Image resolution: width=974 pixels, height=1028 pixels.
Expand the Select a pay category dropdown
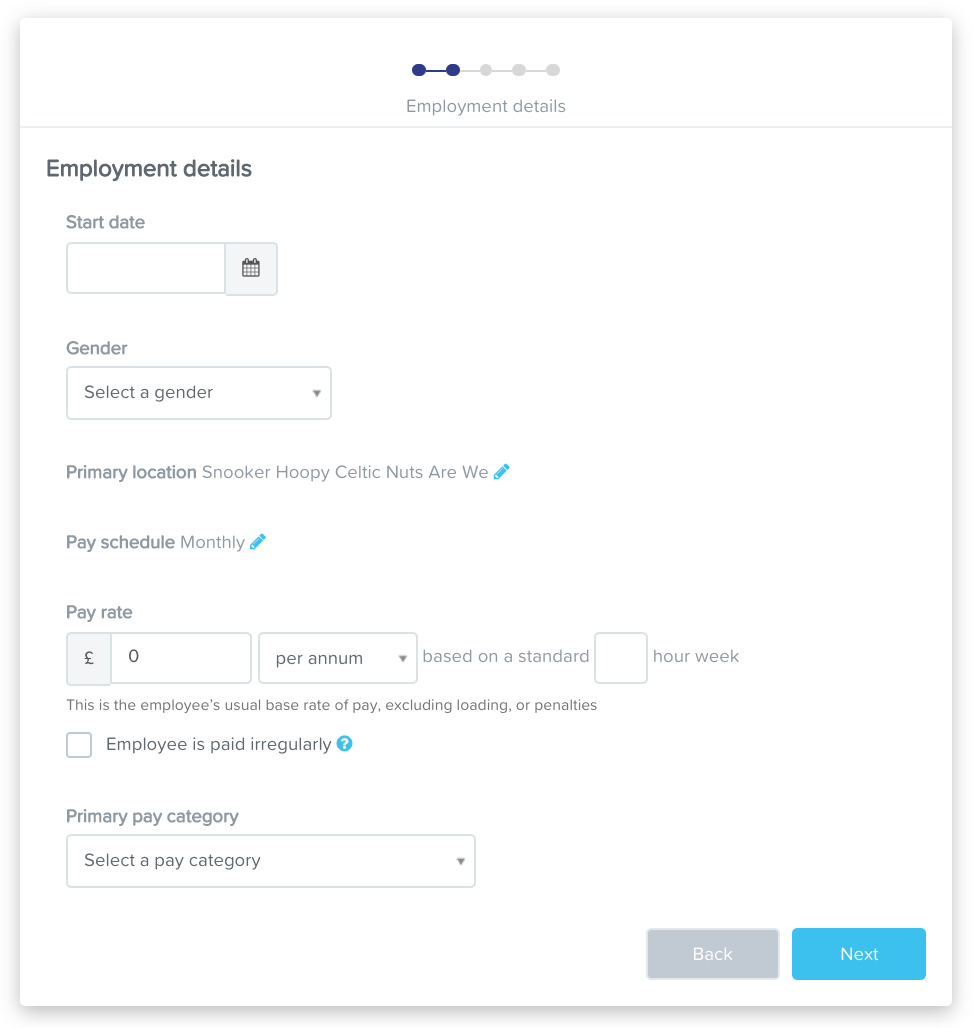tap(271, 861)
